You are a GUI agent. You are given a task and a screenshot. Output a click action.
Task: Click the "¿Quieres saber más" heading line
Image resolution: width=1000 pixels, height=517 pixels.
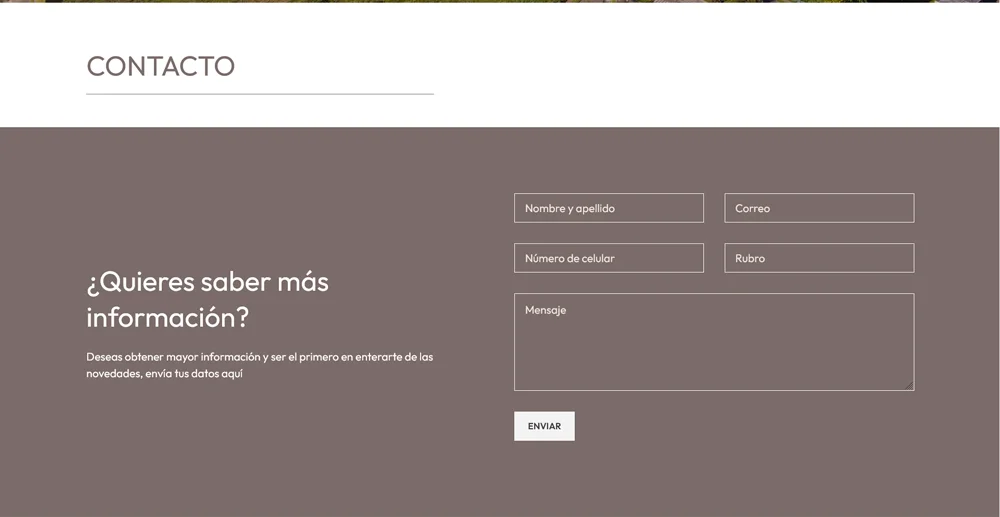[x=207, y=282]
